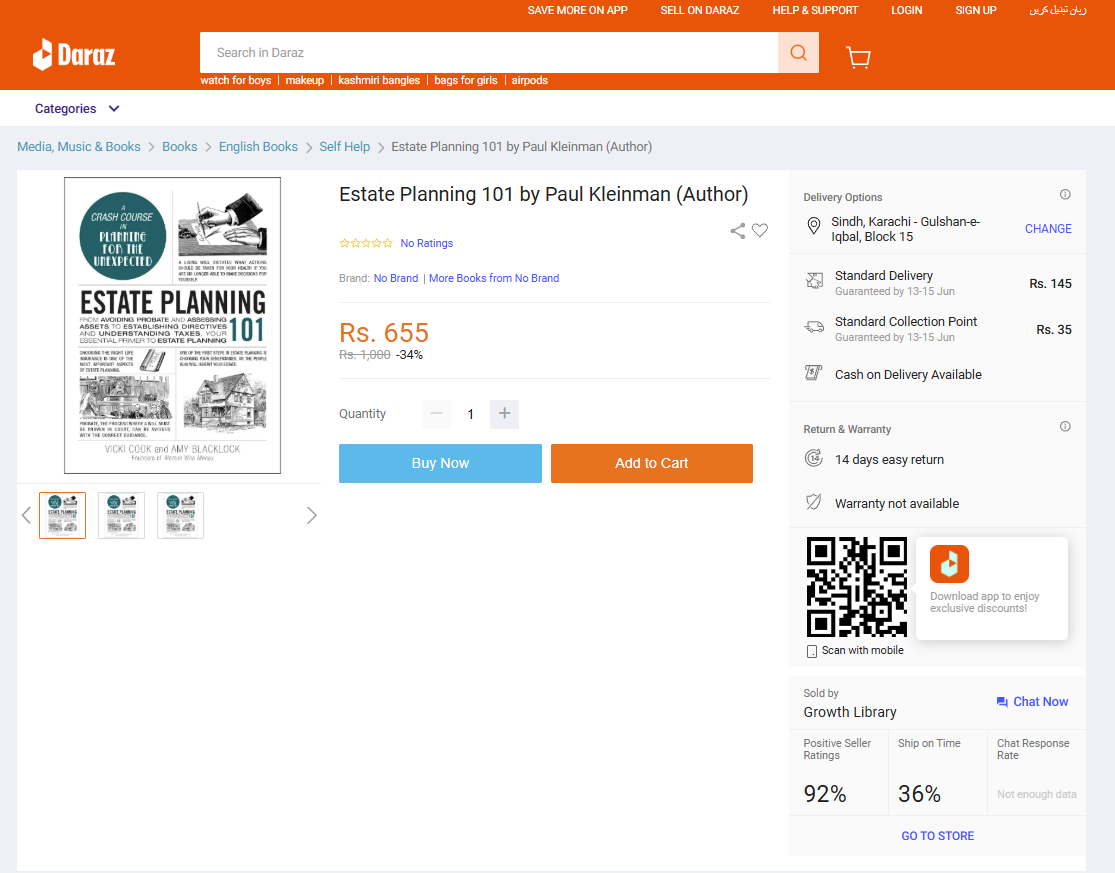The height and width of the screenshot is (873, 1115).
Task: Select the second book thumbnail
Action: 122,515
